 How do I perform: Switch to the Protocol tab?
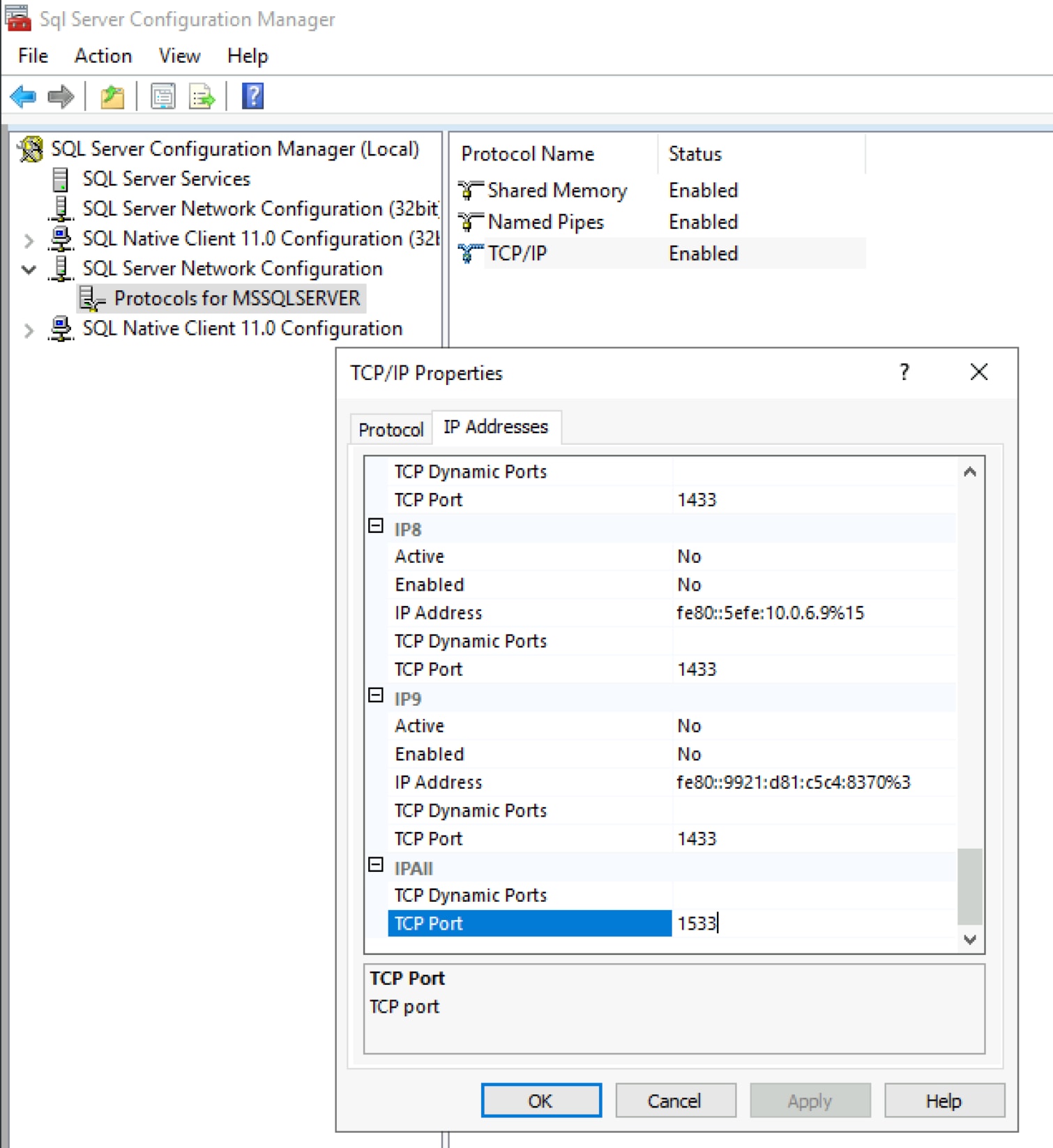coord(391,430)
